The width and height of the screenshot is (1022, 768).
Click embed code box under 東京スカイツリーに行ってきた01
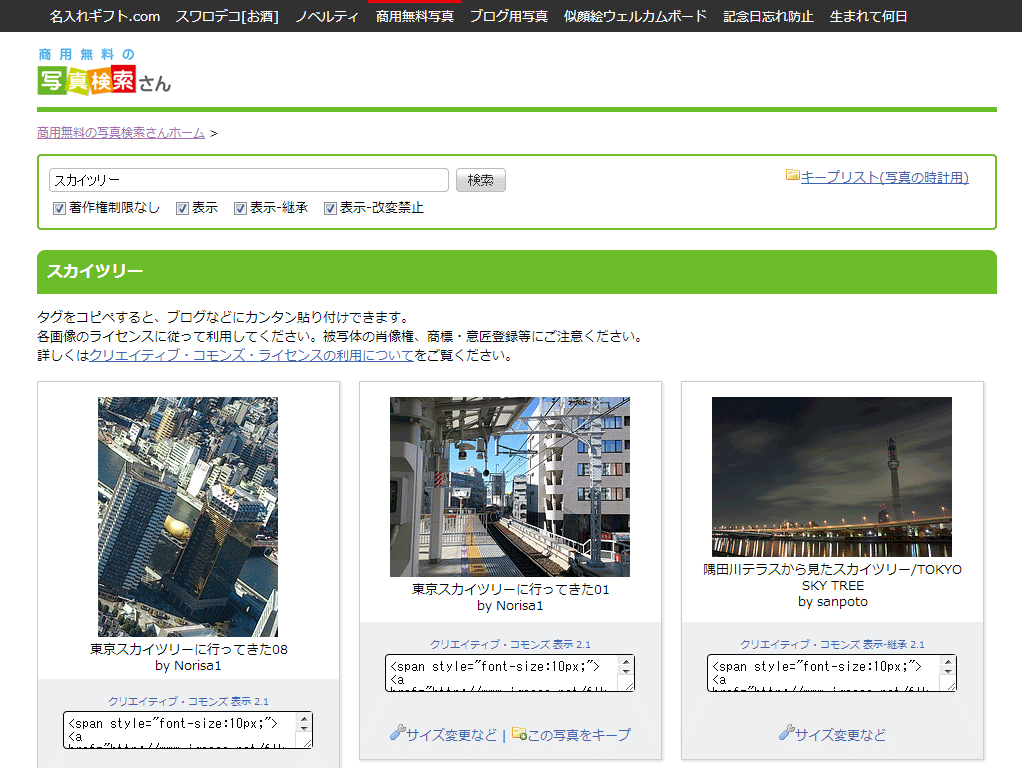tap(510, 673)
